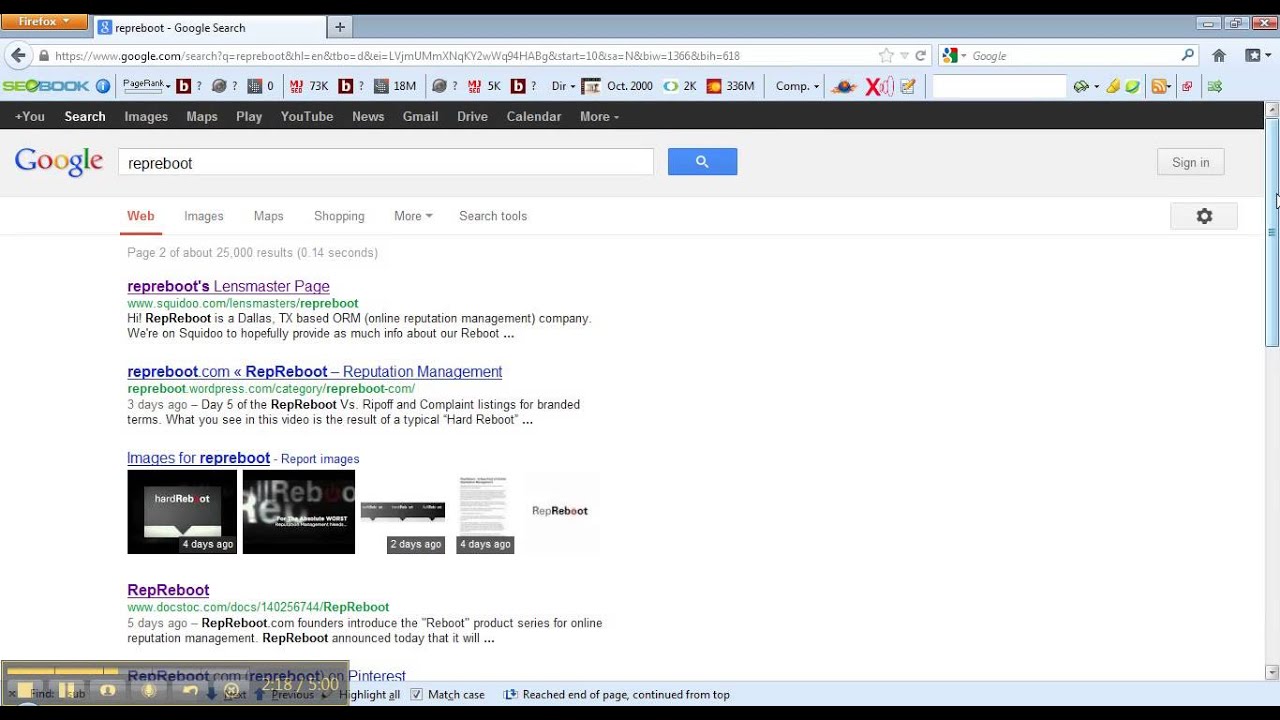The height and width of the screenshot is (720, 1280).
Task: Click the notepad with pencil toolbar icon
Action: click(908, 86)
